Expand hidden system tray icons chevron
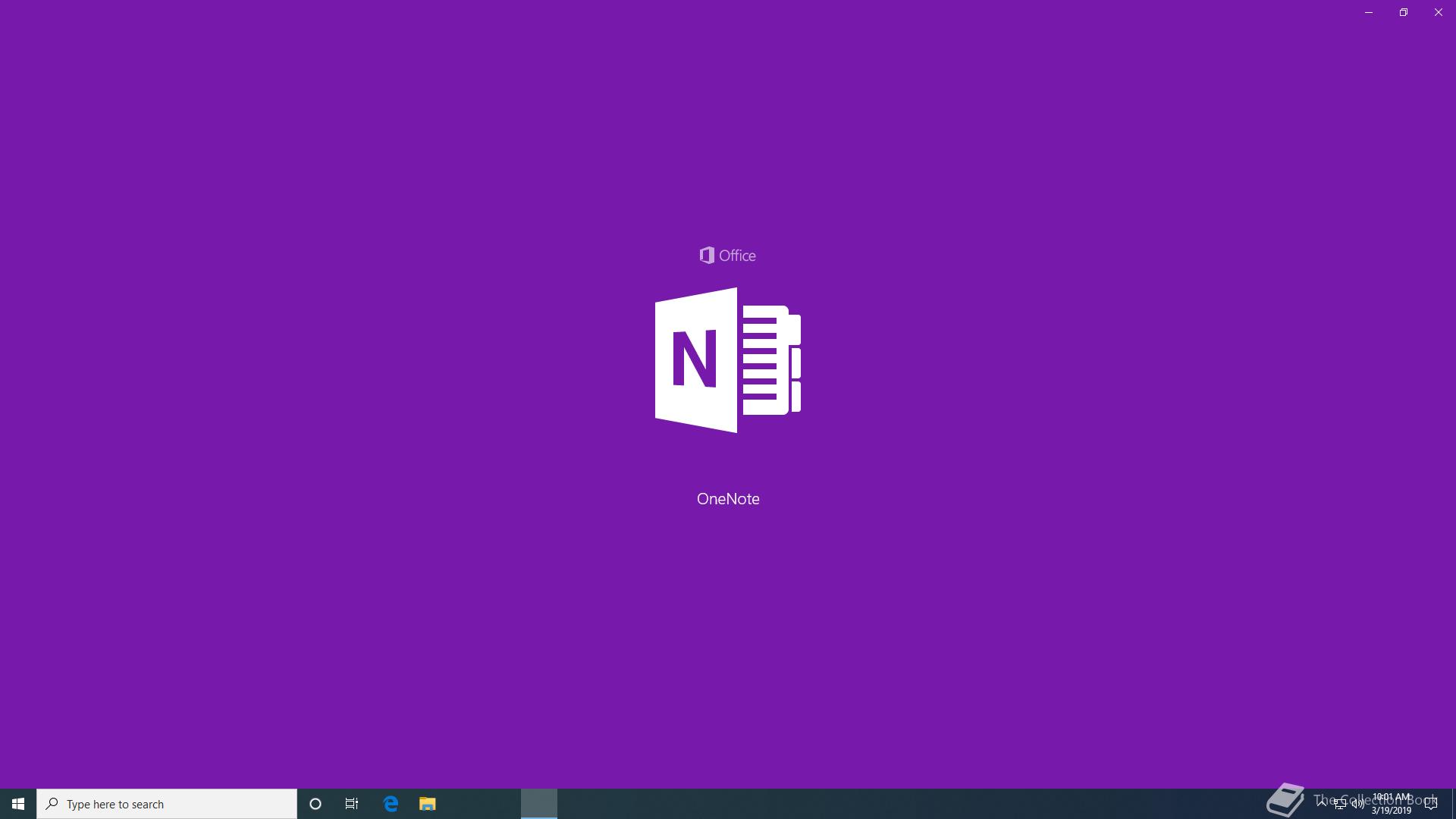Viewport: 1456px width, 819px height. 1322,803
